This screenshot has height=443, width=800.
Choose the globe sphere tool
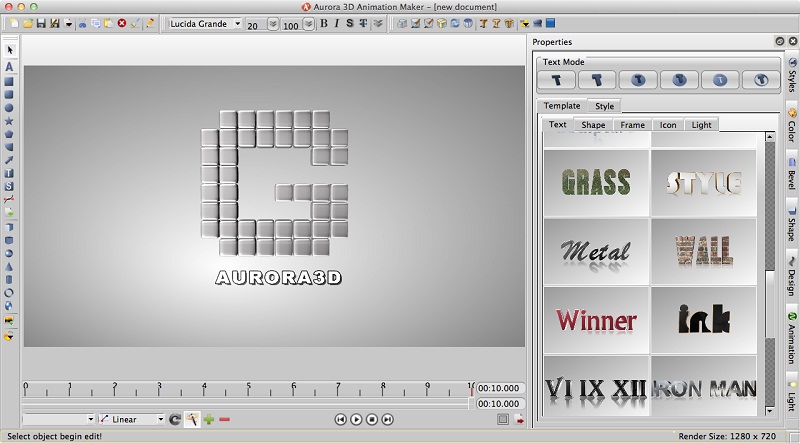(x=9, y=306)
